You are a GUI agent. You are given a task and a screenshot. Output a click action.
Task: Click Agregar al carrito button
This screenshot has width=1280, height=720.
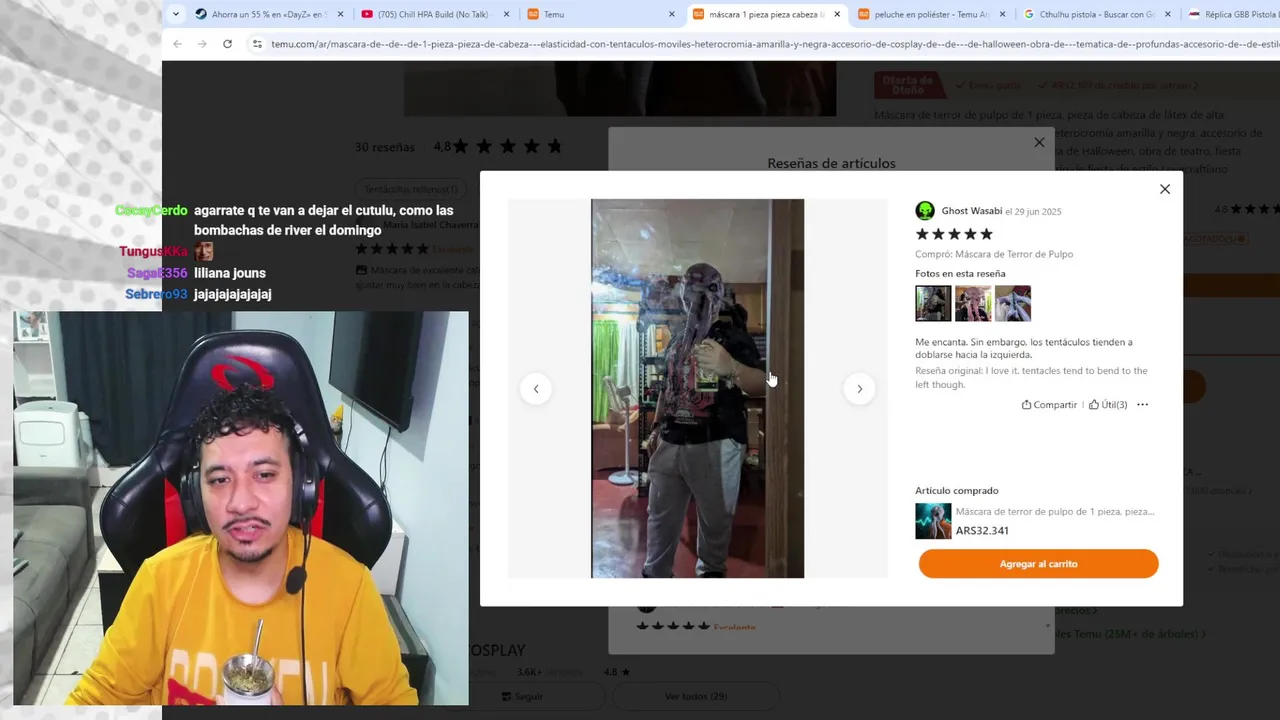tap(1038, 564)
